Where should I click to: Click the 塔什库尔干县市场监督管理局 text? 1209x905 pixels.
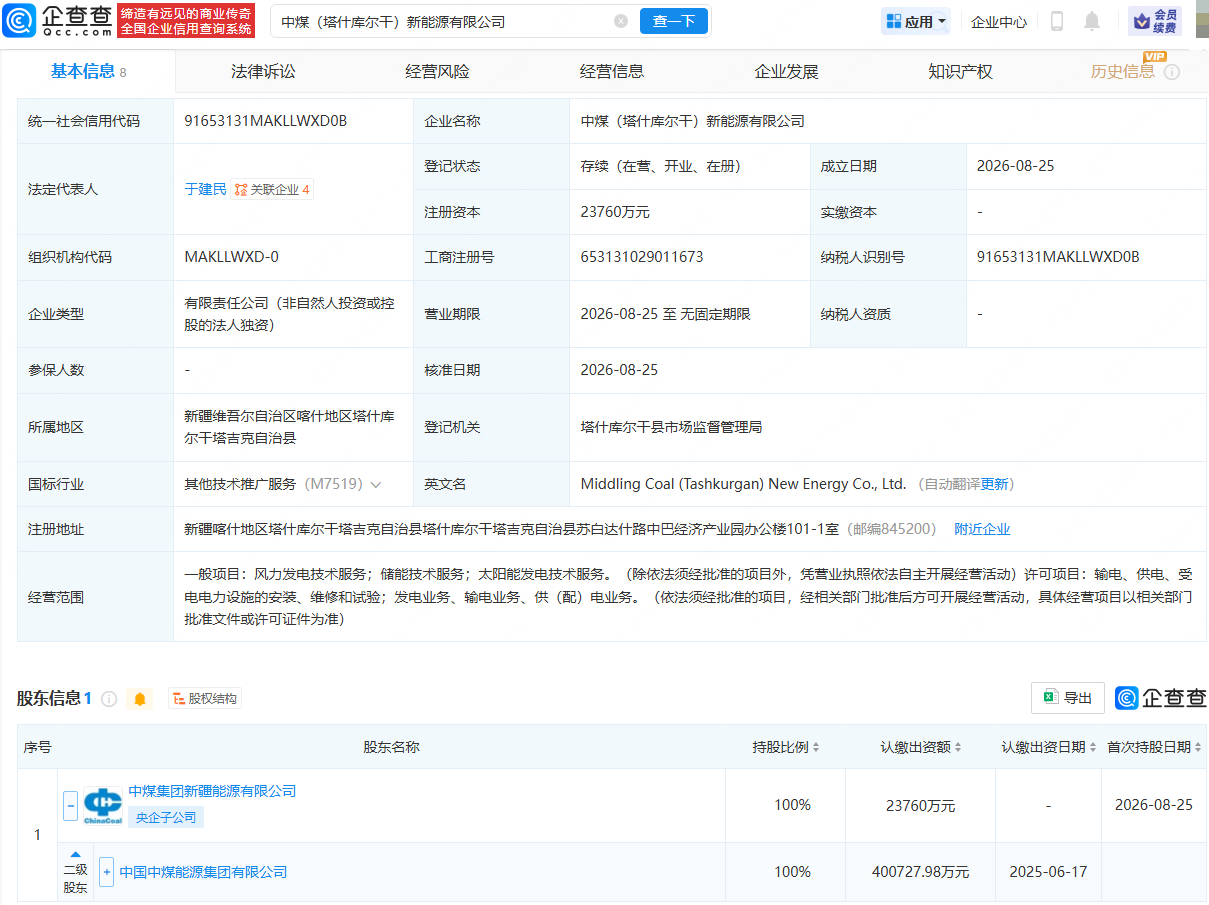pos(671,427)
